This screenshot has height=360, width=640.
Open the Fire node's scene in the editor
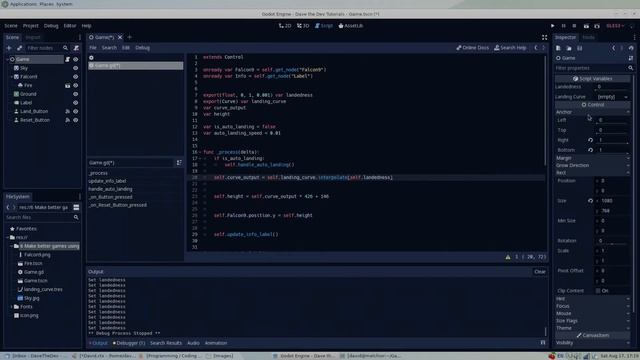pyautogui.click(x=67, y=85)
